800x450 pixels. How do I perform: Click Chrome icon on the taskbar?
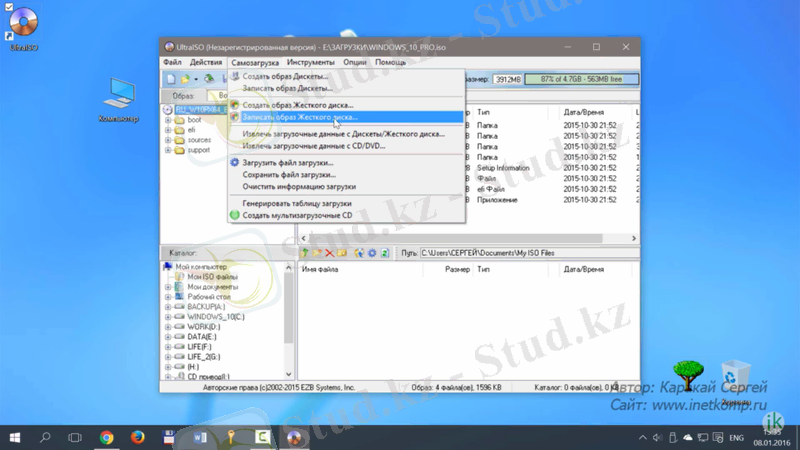pos(106,437)
